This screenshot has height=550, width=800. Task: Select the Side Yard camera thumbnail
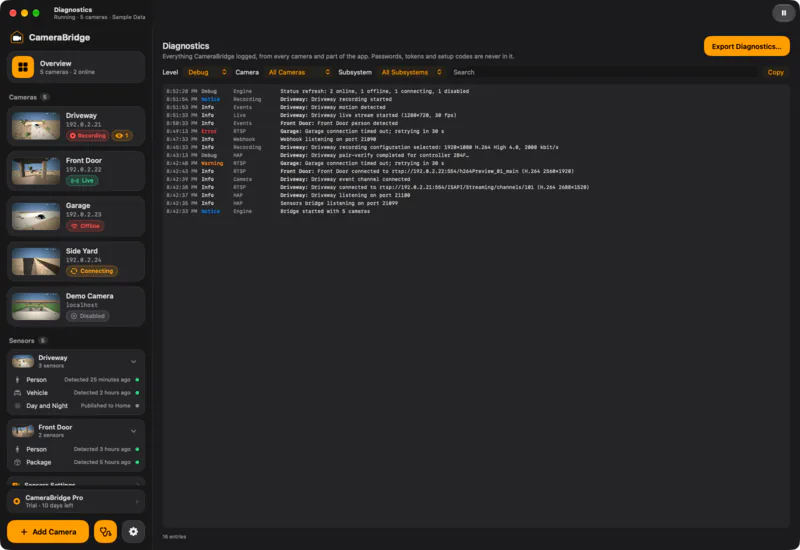36,261
